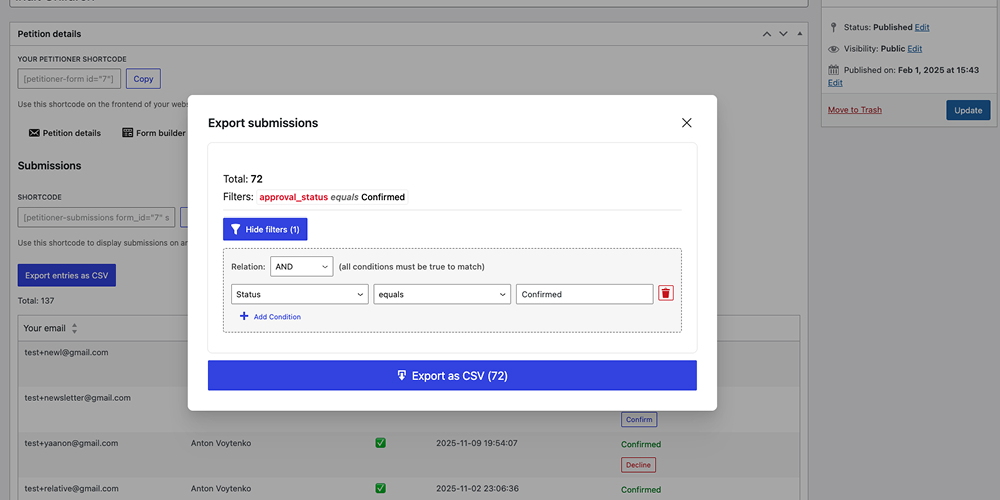The height and width of the screenshot is (500, 1000).
Task: Collapse the Petition details panel
Action: [800, 34]
